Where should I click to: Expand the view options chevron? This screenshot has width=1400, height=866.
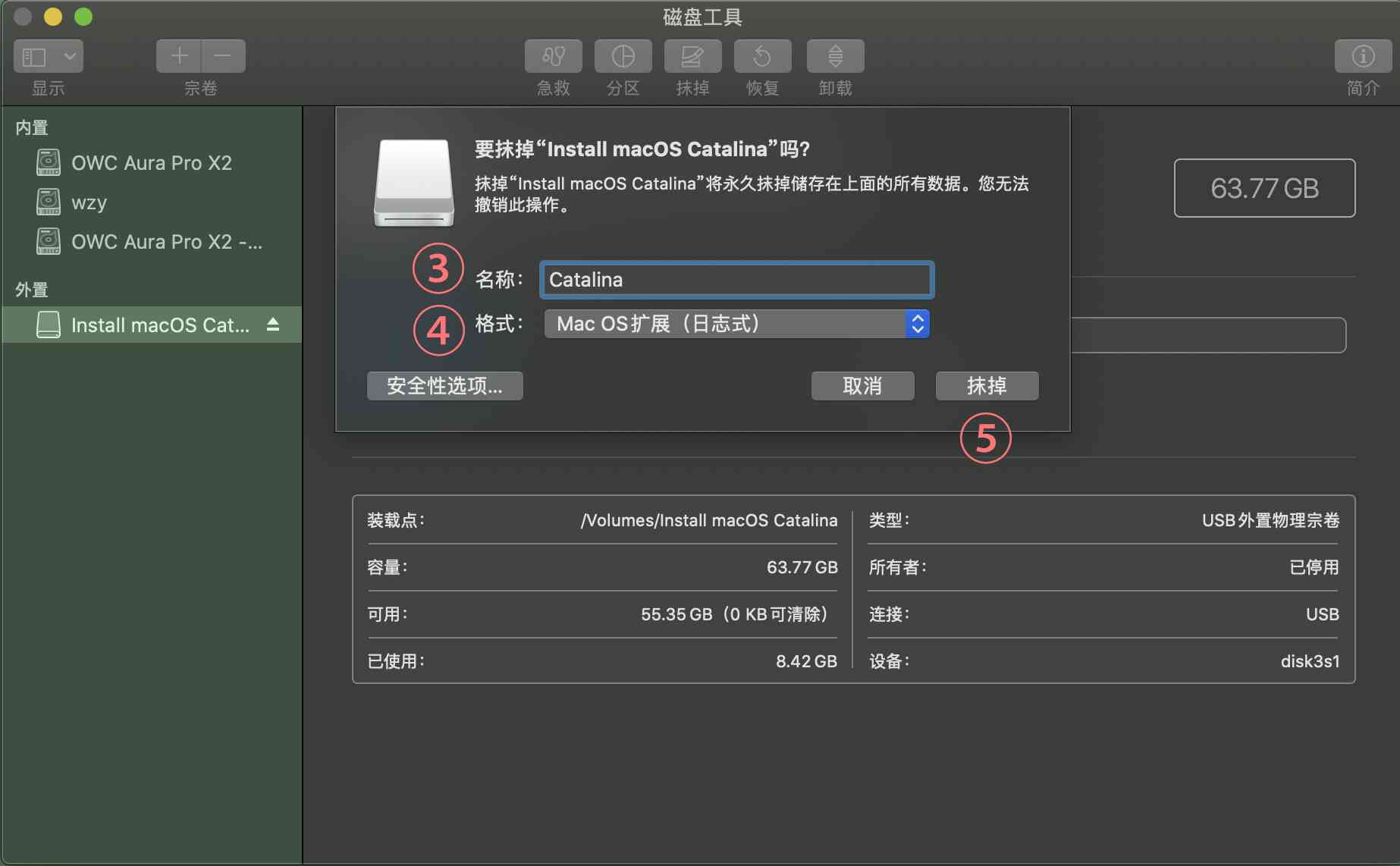70,57
